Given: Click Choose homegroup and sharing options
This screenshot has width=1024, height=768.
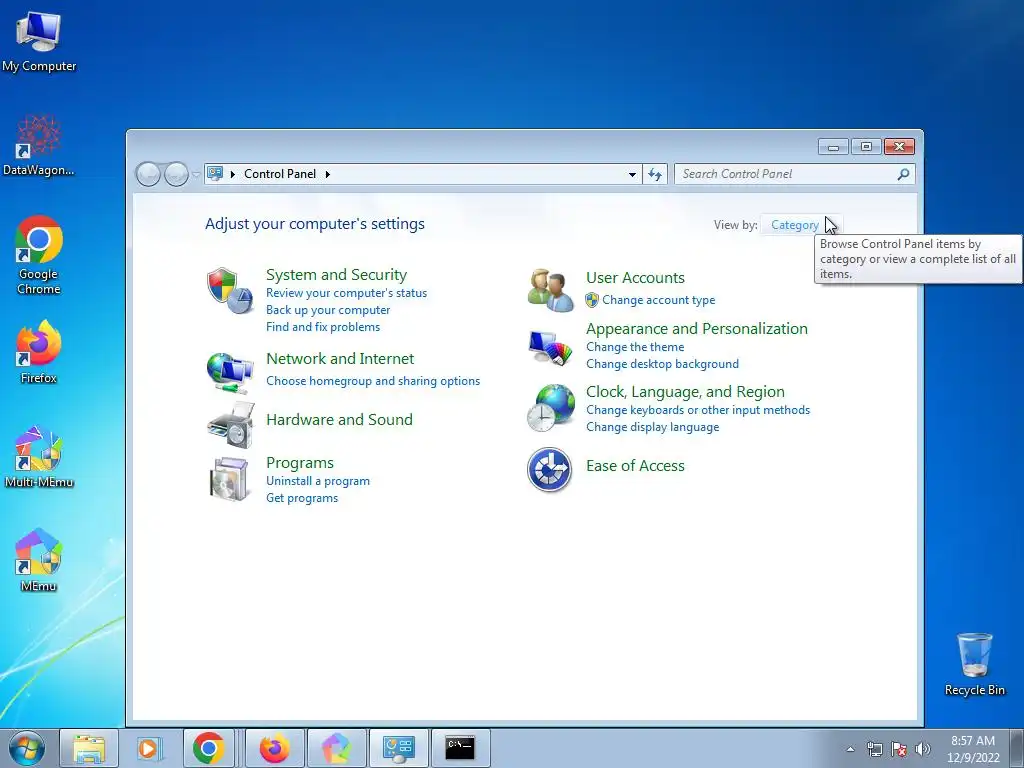Looking at the screenshot, I should [x=373, y=381].
